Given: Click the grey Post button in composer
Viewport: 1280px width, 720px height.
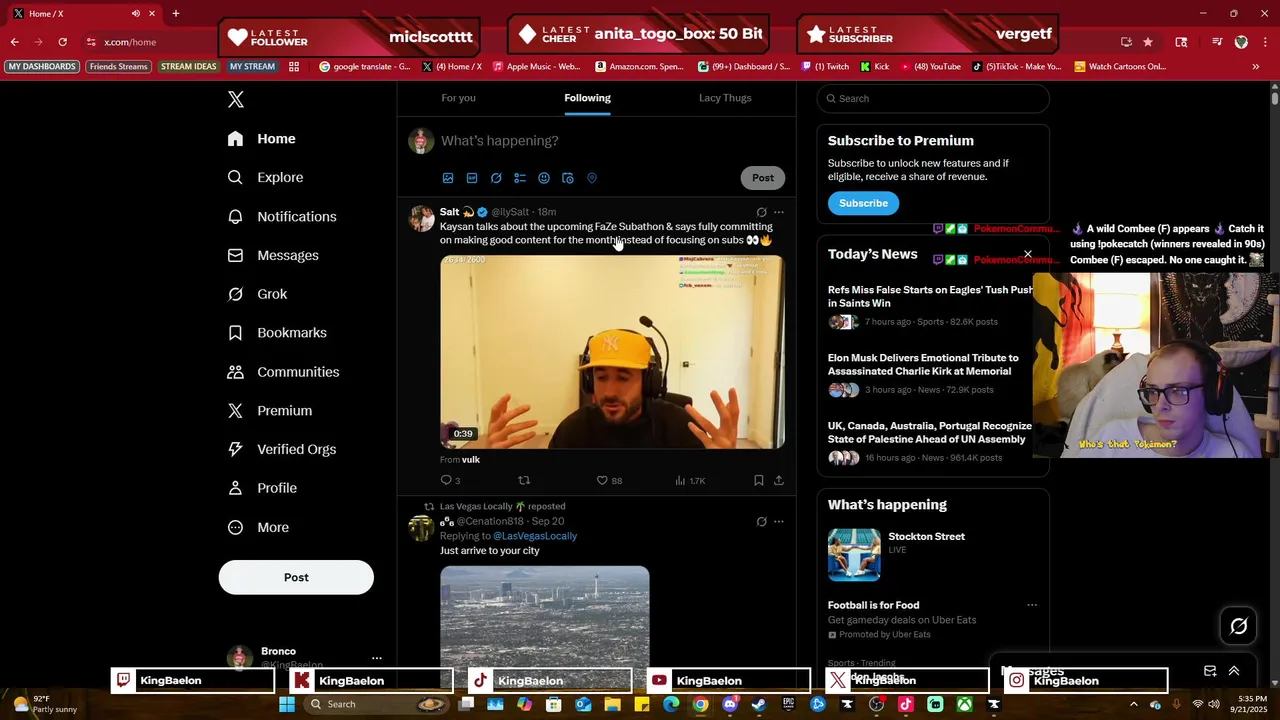Looking at the screenshot, I should [763, 178].
